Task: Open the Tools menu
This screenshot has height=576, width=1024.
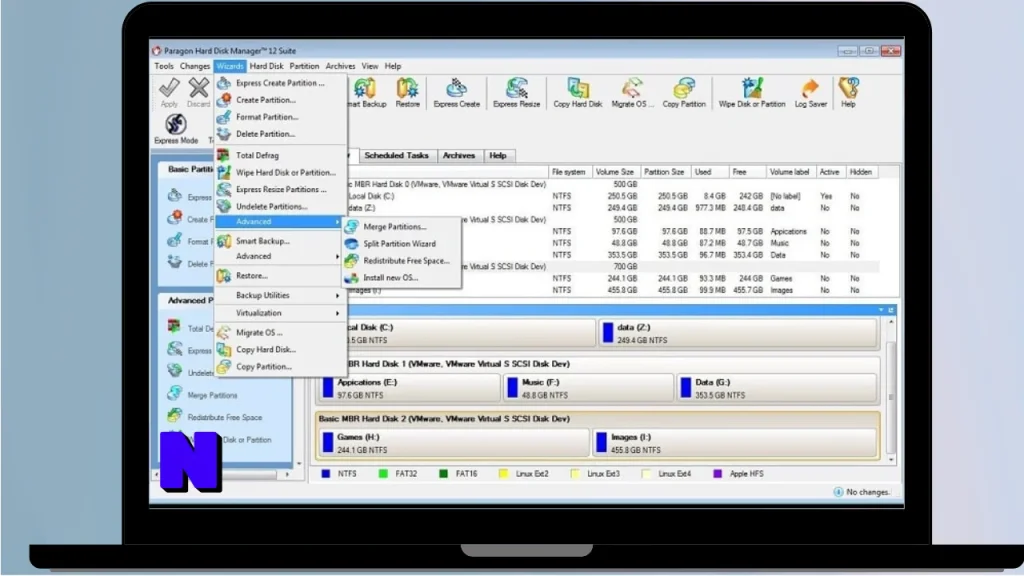Action: pos(164,66)
